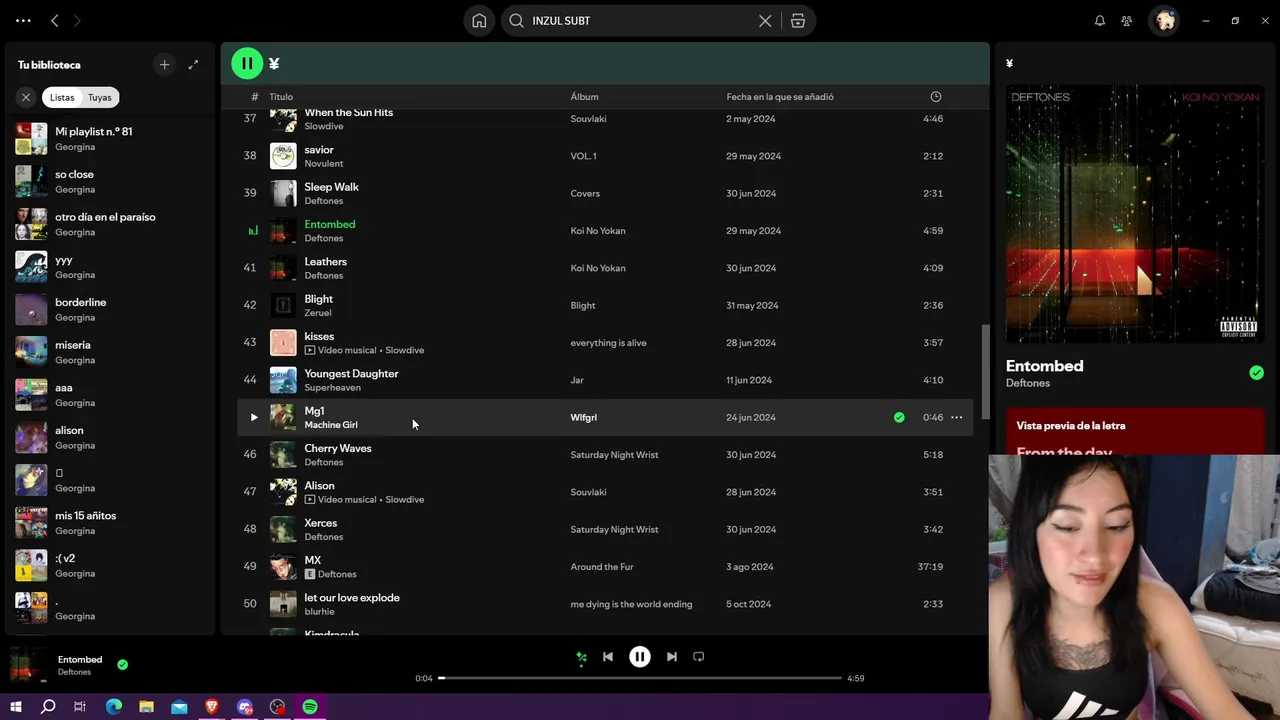Open notifications bell
The width and height of the screenshot is (1280, 720).
click(x=1100, y=20)
